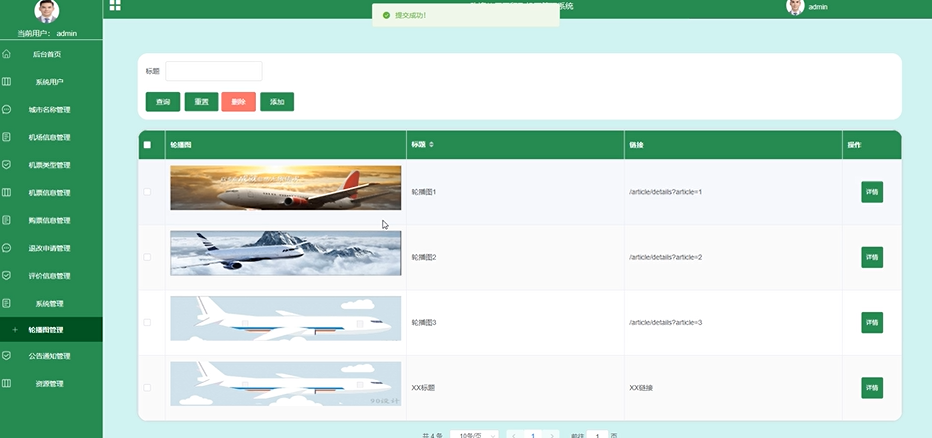Click the red 删除 delete button
This screenshot has width=932, height=438.
[238, 102]
